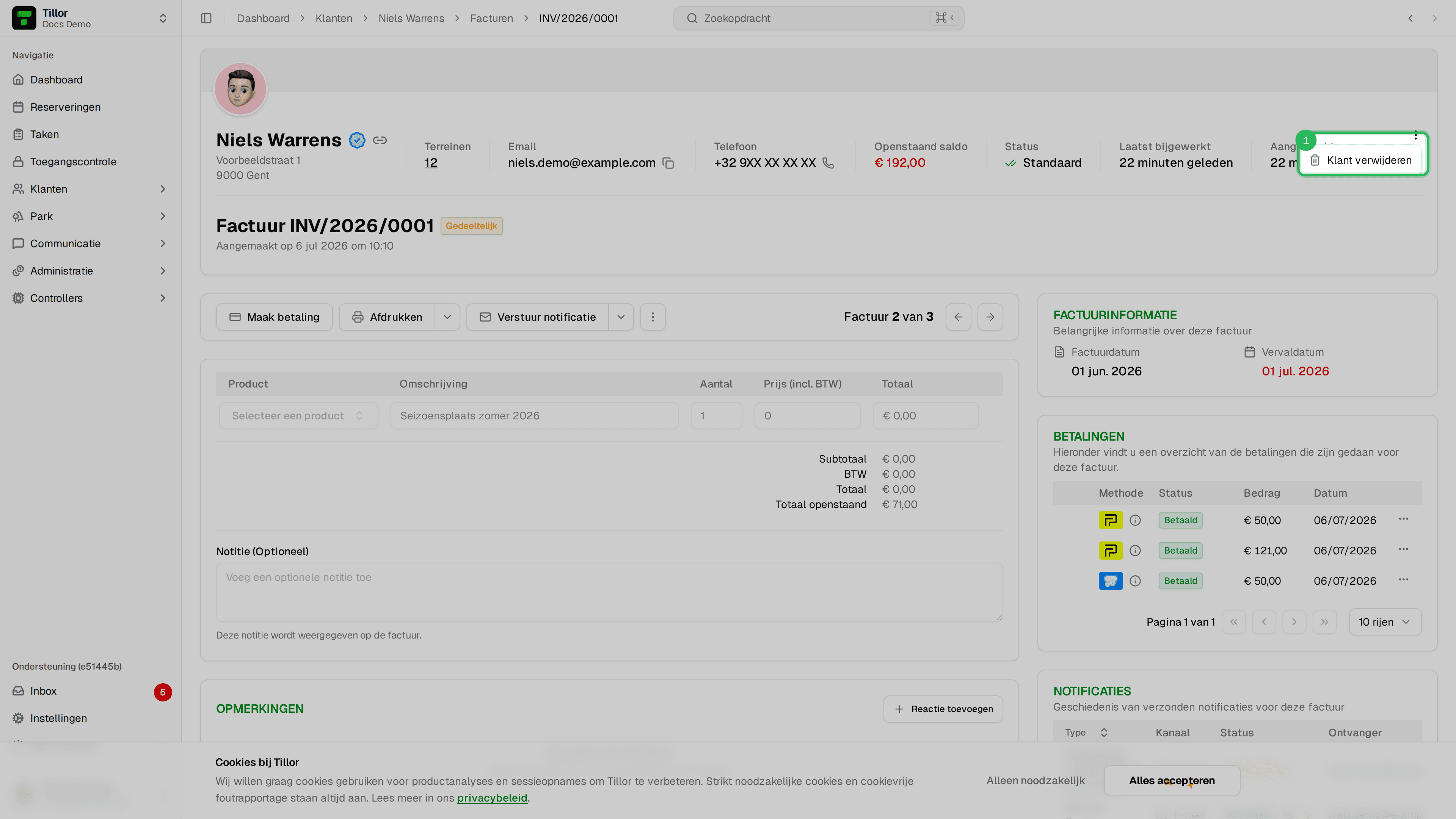This screenshot has height=819, width=1456.
Task: Open the privacybeleid link
Action: tap(492, 798)
